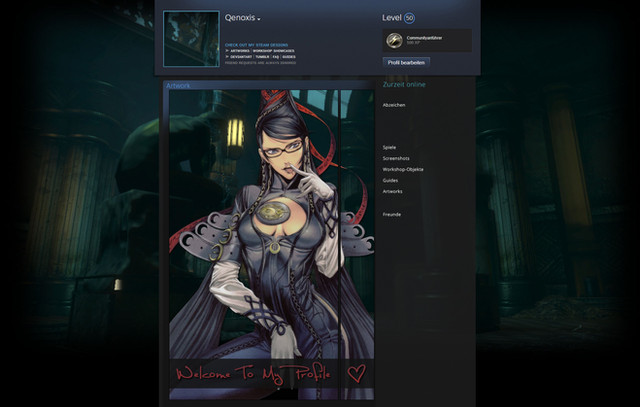Open Freunde in the sidebar
640x407 pixels.
tap(391, 214)
